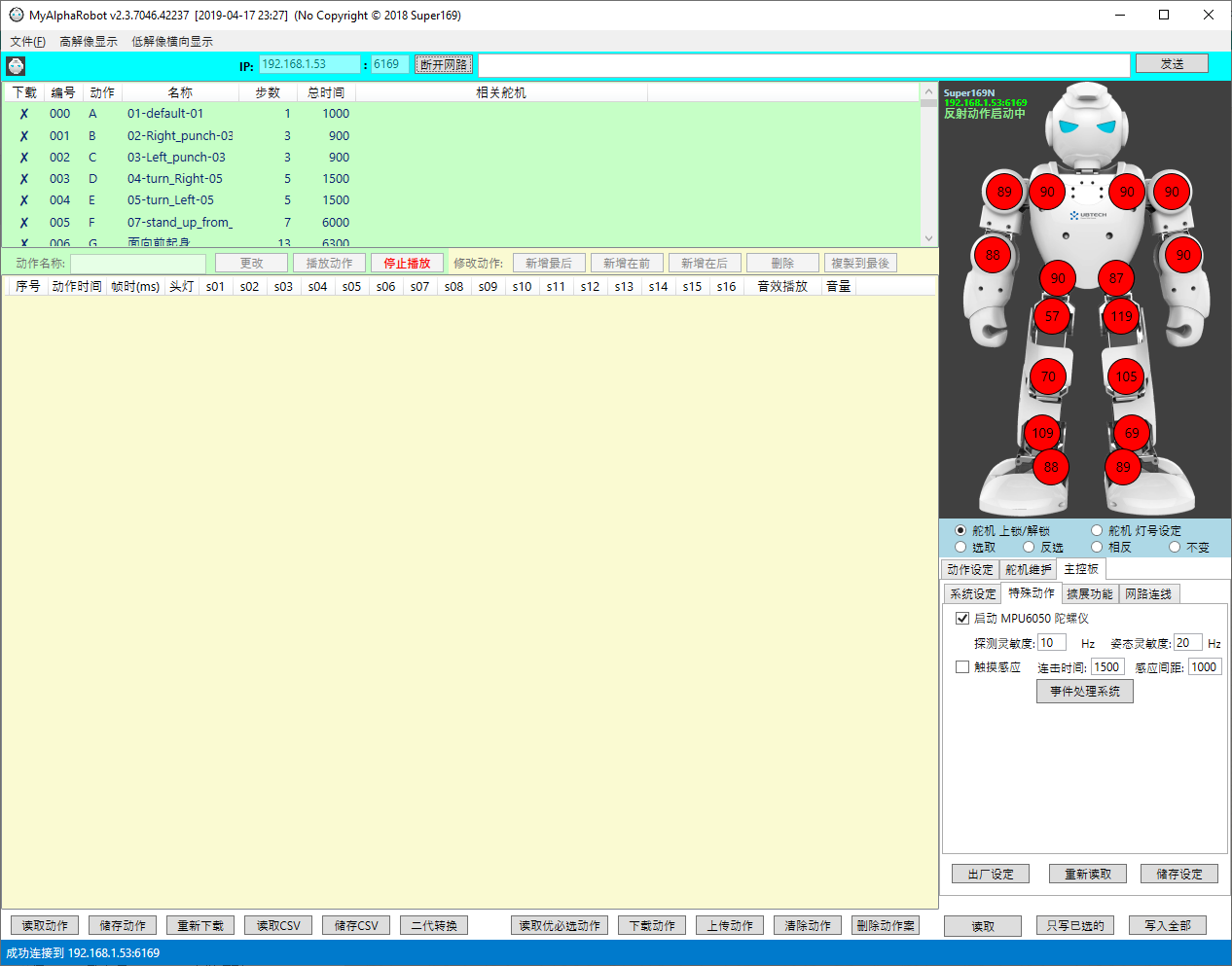Click the X download mark for 01-default-01
The image size is (1232, 966).
pyautogui.click(x=24, y=114)
